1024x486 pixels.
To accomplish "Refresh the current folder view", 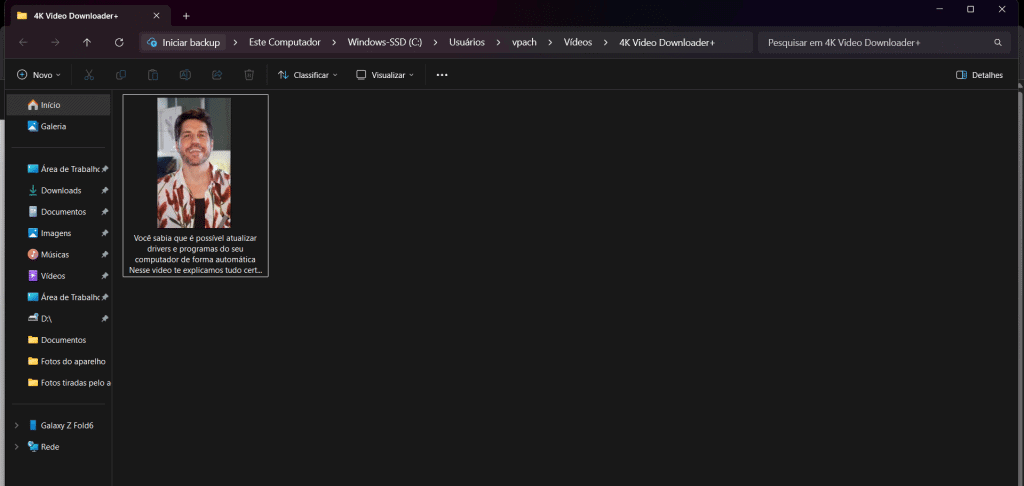I will (119, 43).
